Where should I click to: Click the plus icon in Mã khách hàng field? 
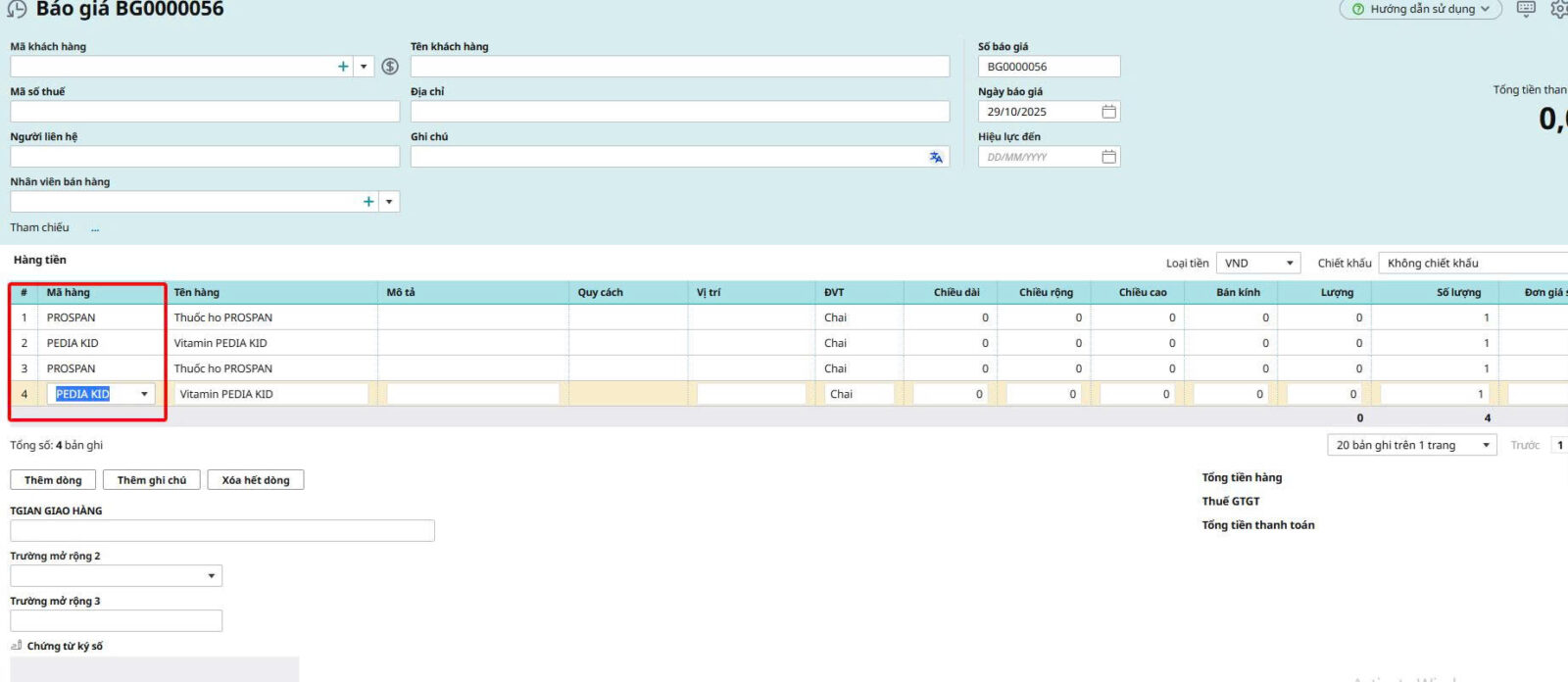343,67
